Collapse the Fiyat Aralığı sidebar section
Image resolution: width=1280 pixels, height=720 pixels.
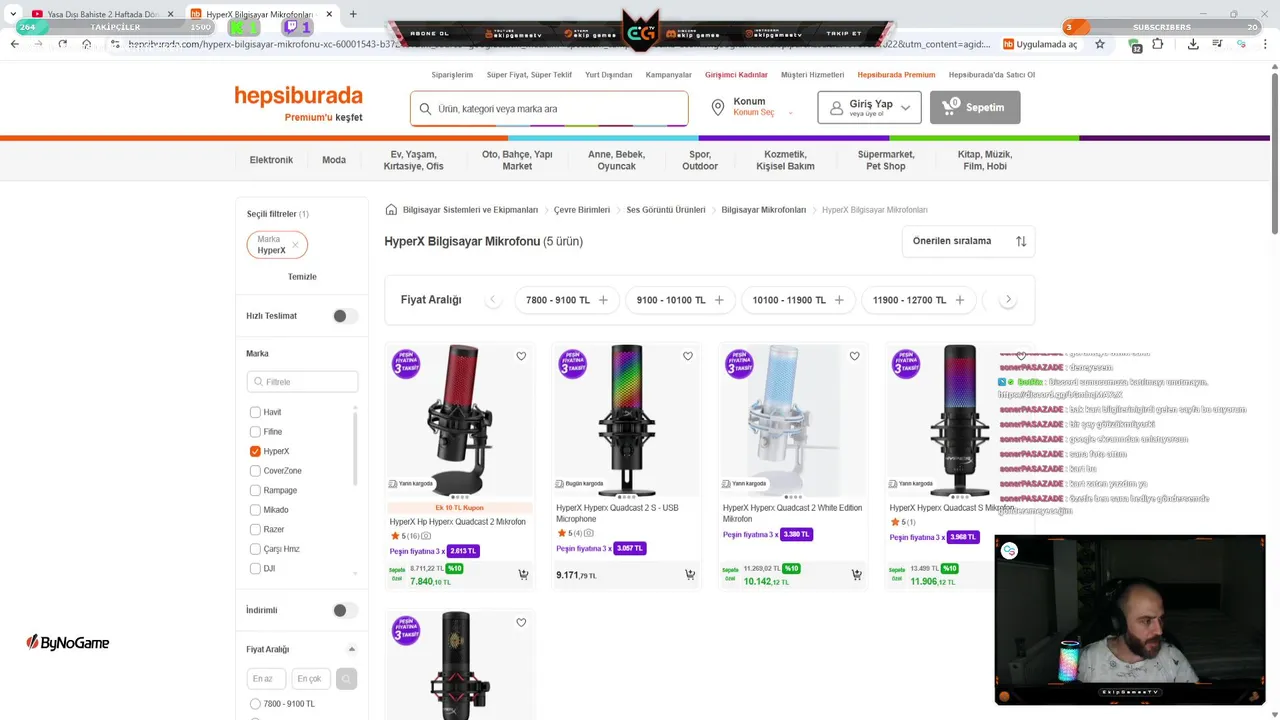point(351,650)
